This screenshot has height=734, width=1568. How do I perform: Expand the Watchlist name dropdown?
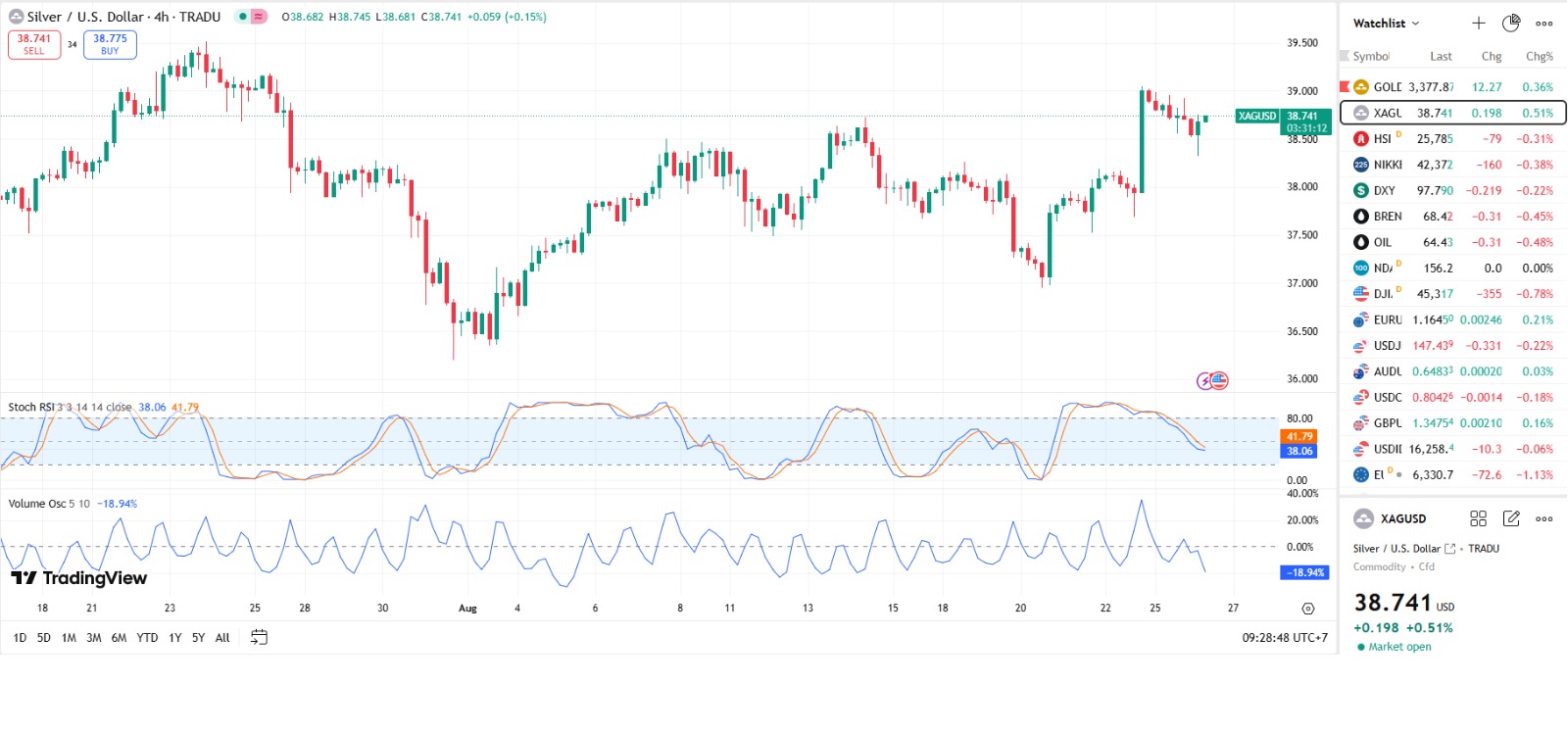1386,24
